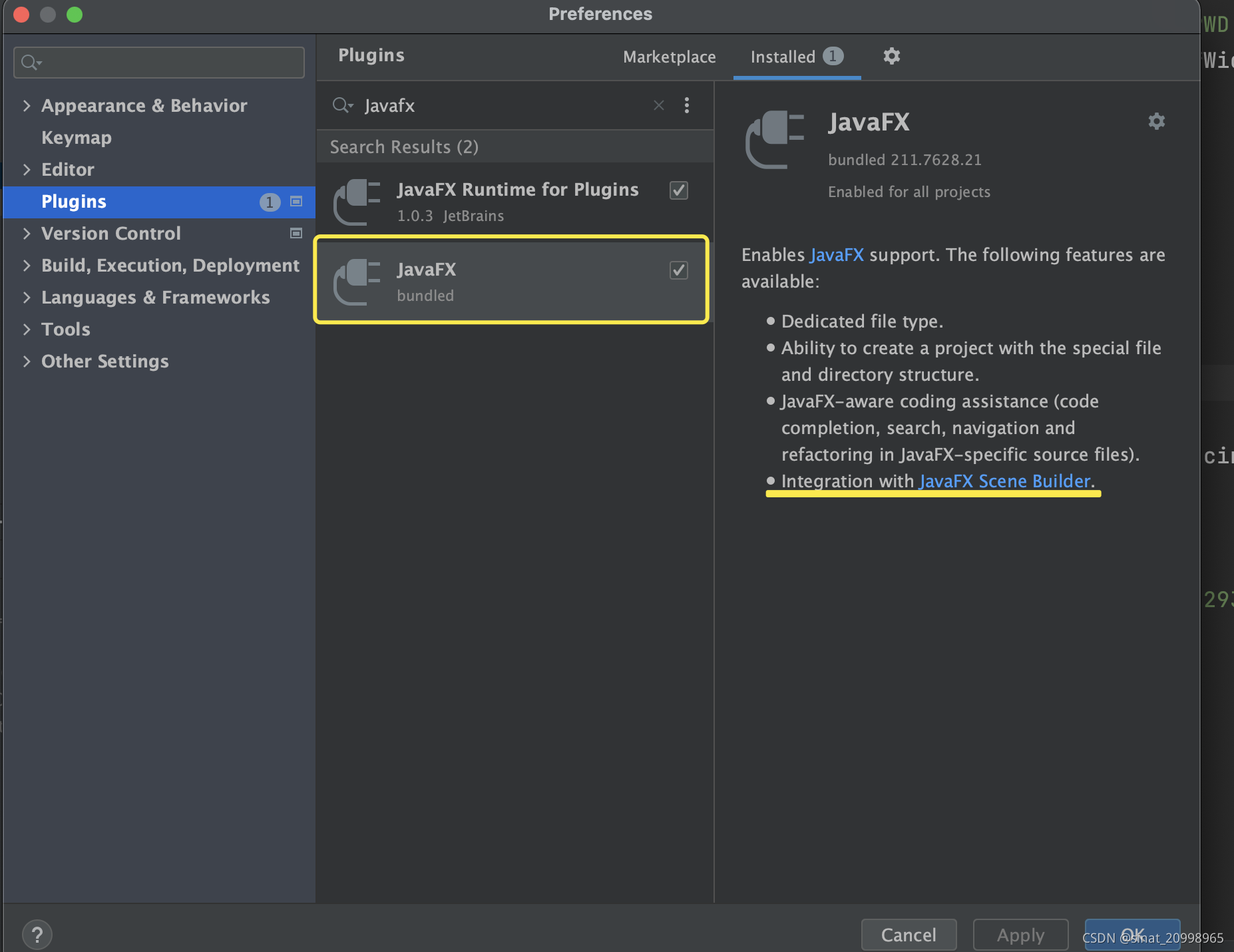This screenshot has height=952, width=1234.
Task: Click the Installed tab badge showing 1
Action: pos(833,56)
